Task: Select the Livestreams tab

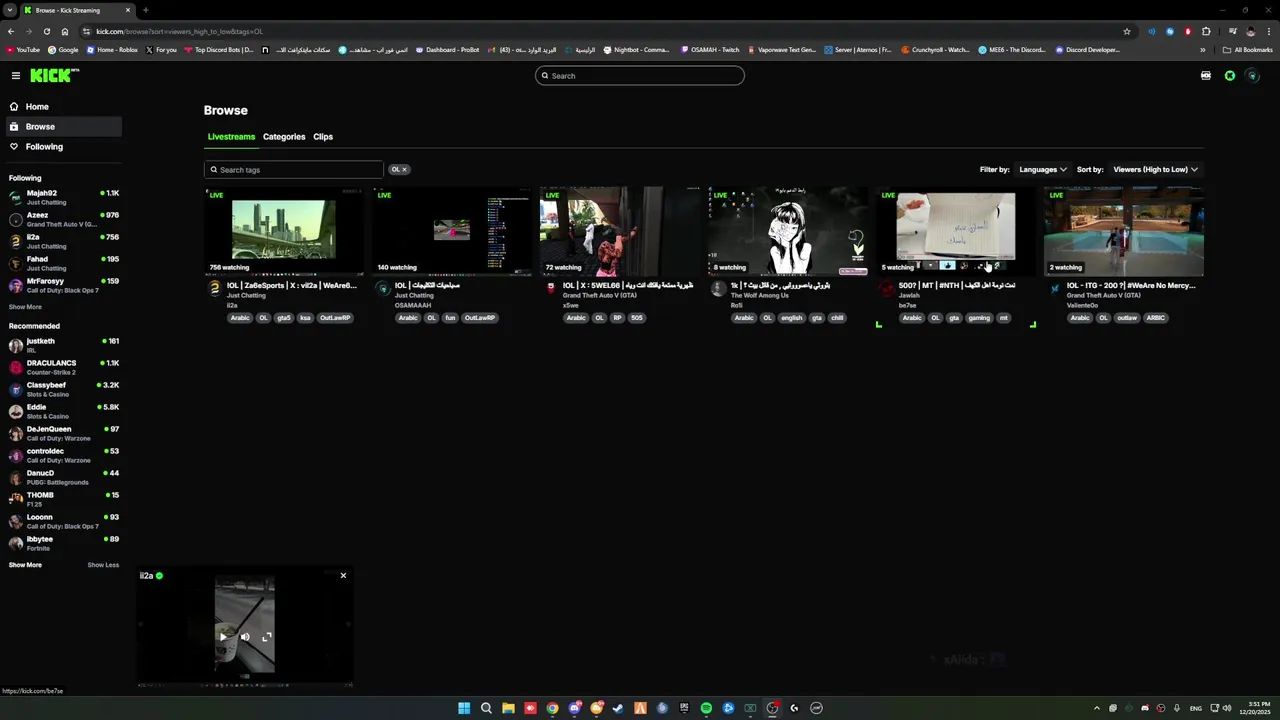Action: coord(231,137)
